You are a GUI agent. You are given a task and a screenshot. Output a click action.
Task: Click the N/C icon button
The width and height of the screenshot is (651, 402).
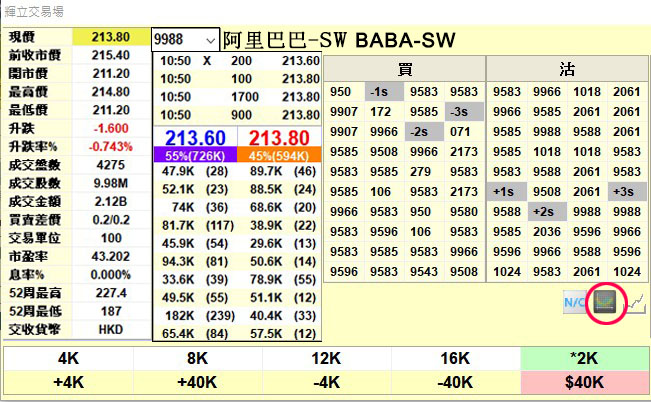coord(575,302)
